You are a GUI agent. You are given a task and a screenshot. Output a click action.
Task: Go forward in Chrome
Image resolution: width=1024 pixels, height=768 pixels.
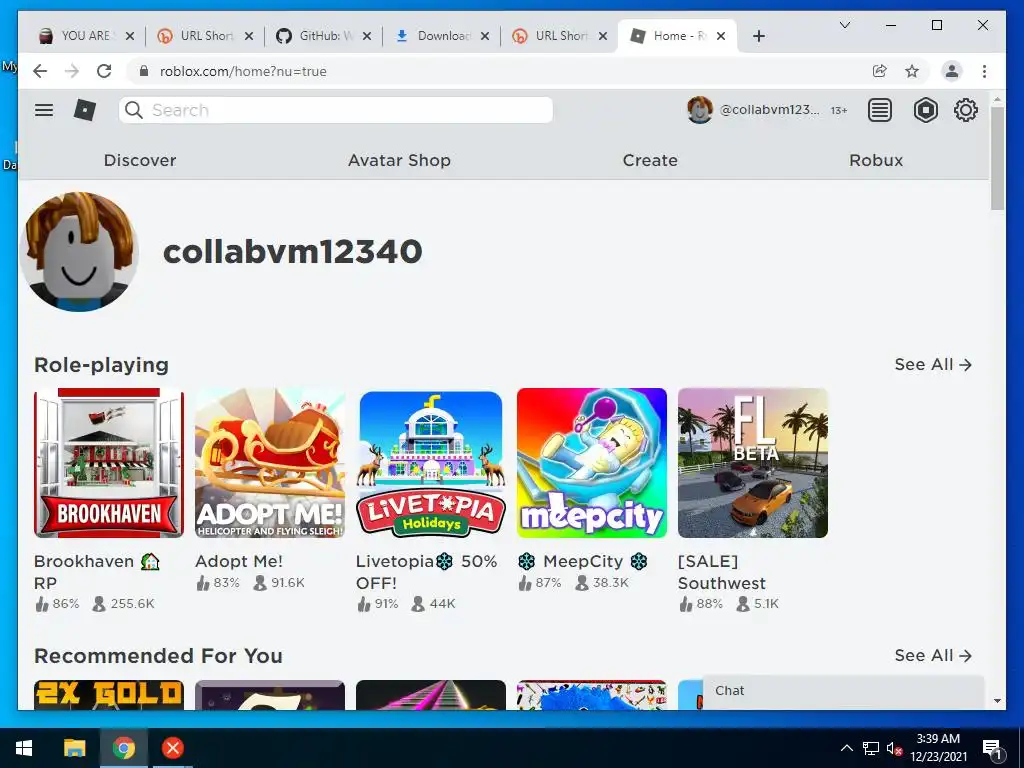click(72, 71)
